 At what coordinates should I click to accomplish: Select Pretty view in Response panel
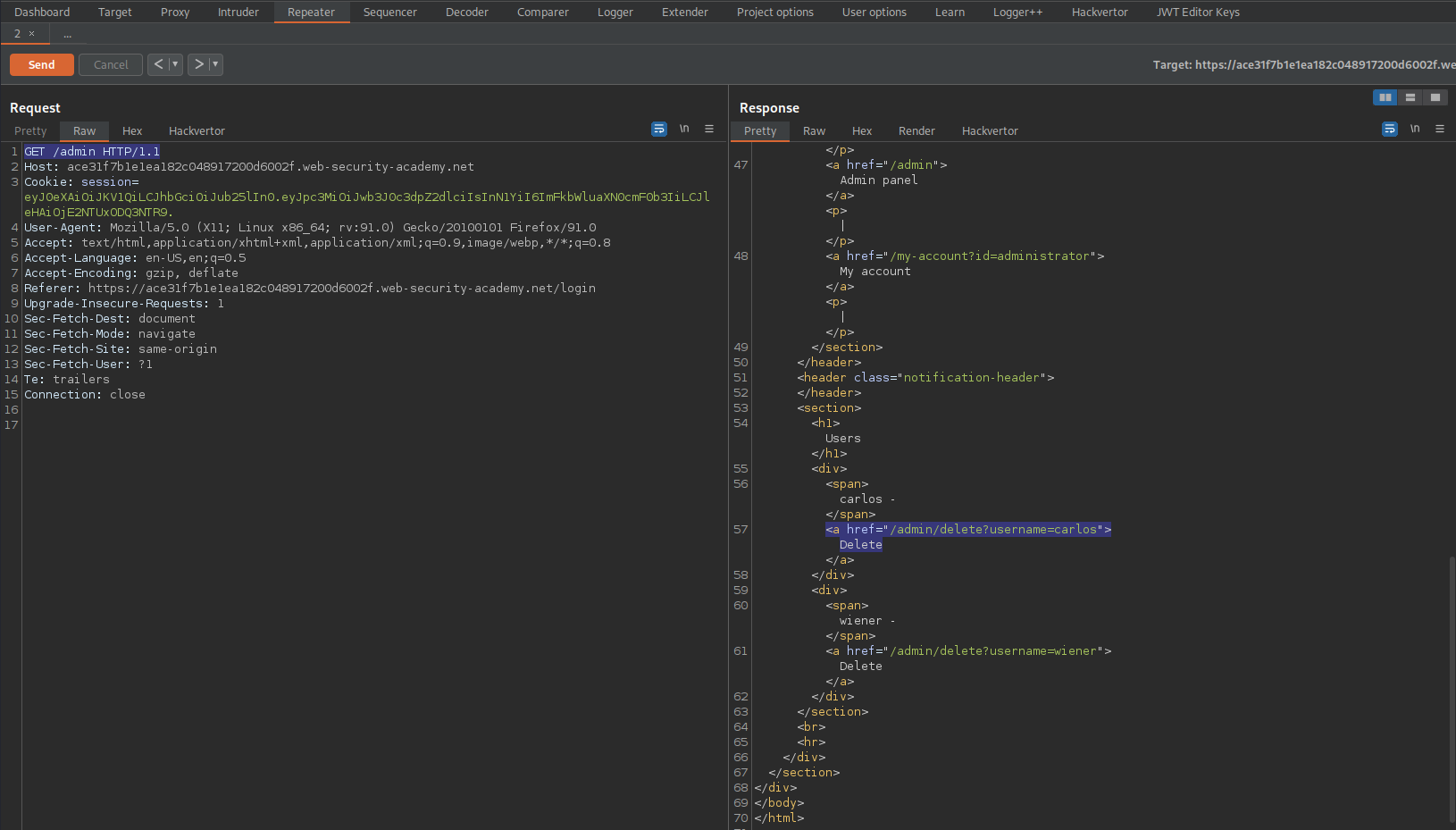(x=760, y=130)
